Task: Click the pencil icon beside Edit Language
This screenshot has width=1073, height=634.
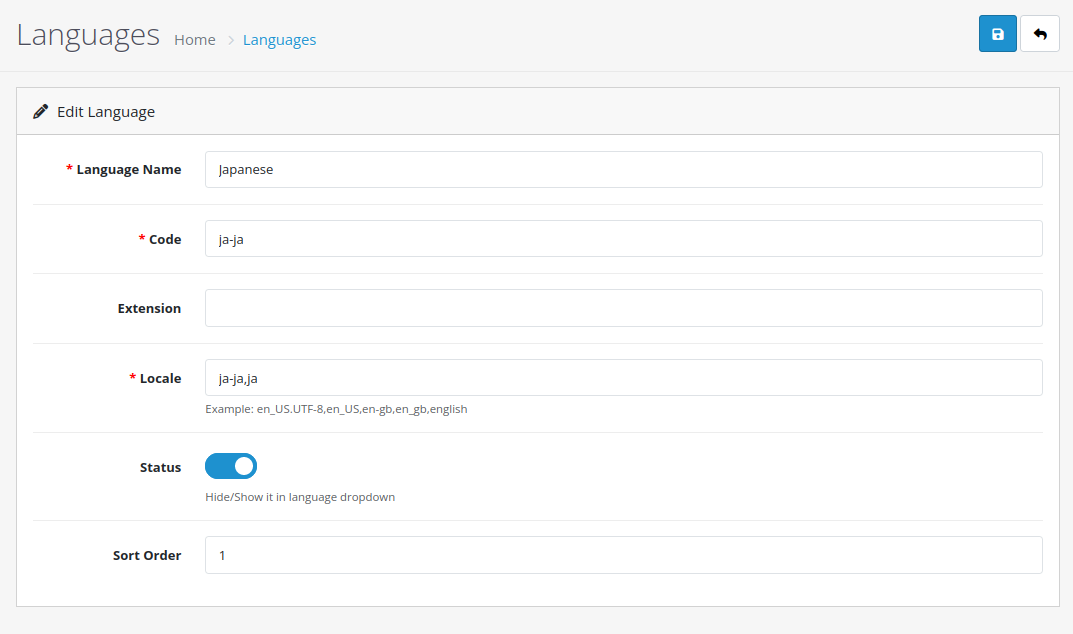Action: (40, 111)
